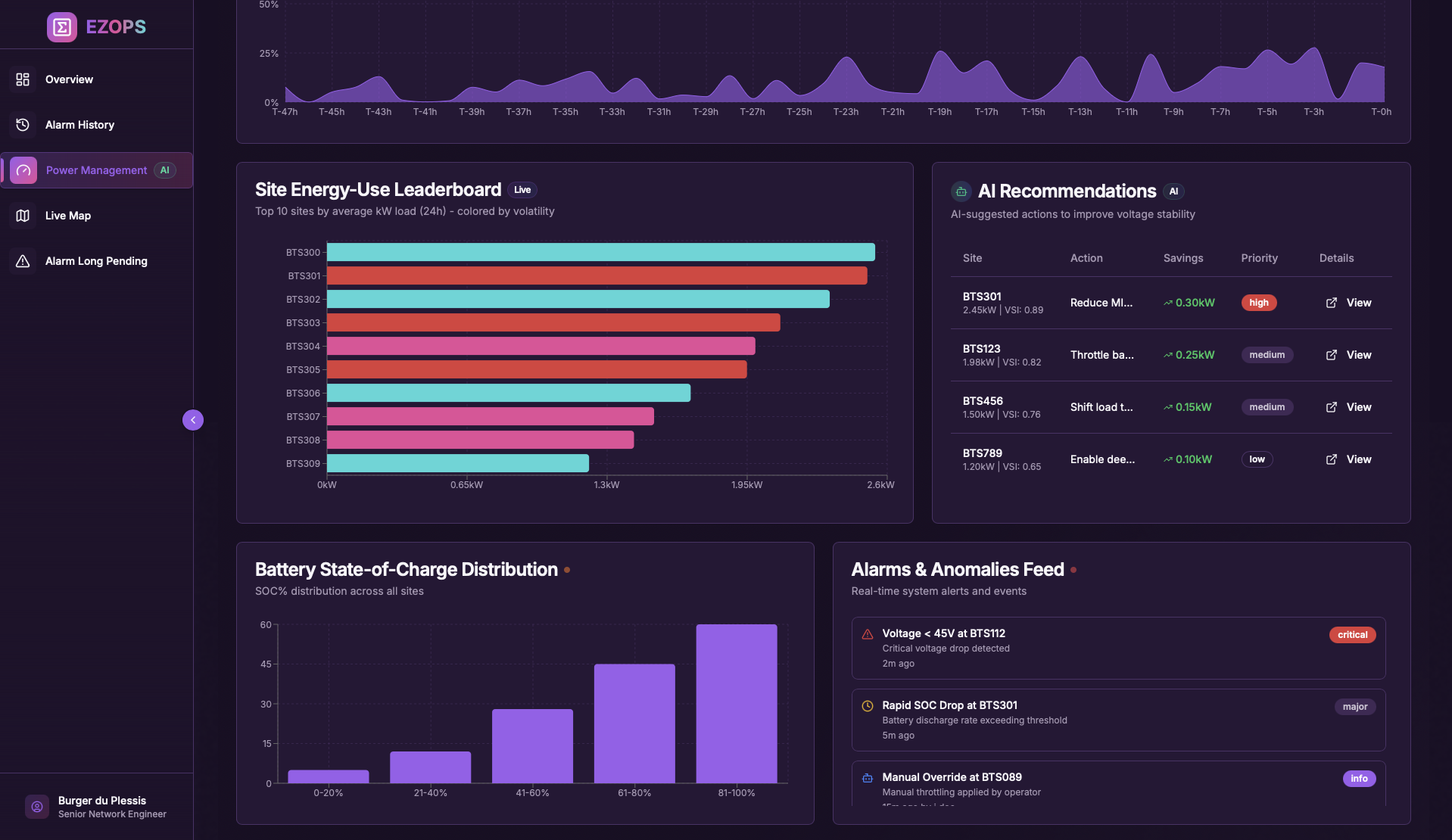1452x840 pixels.
Task: Click the Alarm History clock icon
Action: (x=23, y=125)
